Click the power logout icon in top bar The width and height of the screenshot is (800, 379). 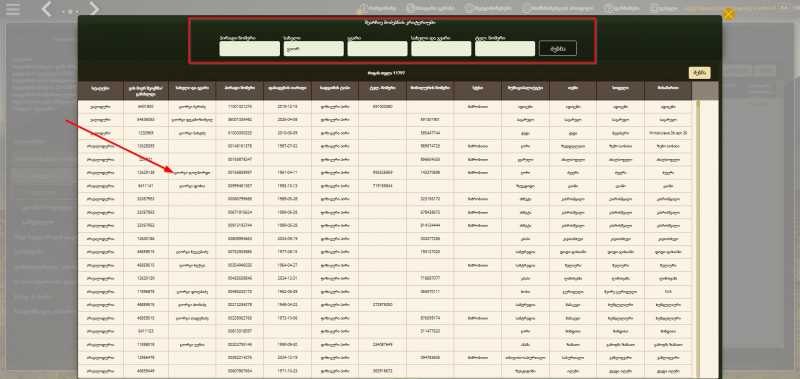tap(654, 8)
